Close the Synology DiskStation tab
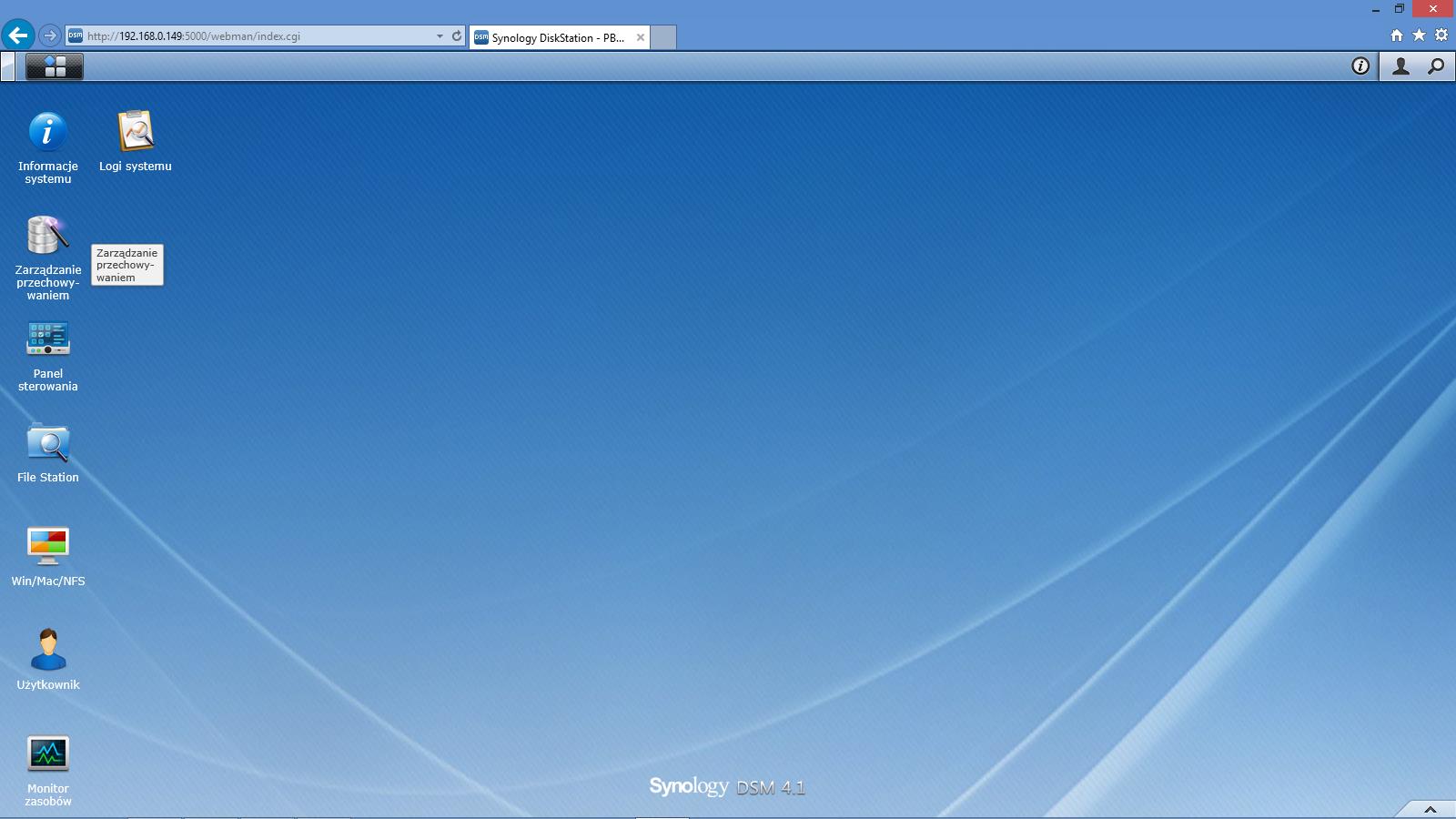This screenshot has height=819, width=1456. click(641, 37)
